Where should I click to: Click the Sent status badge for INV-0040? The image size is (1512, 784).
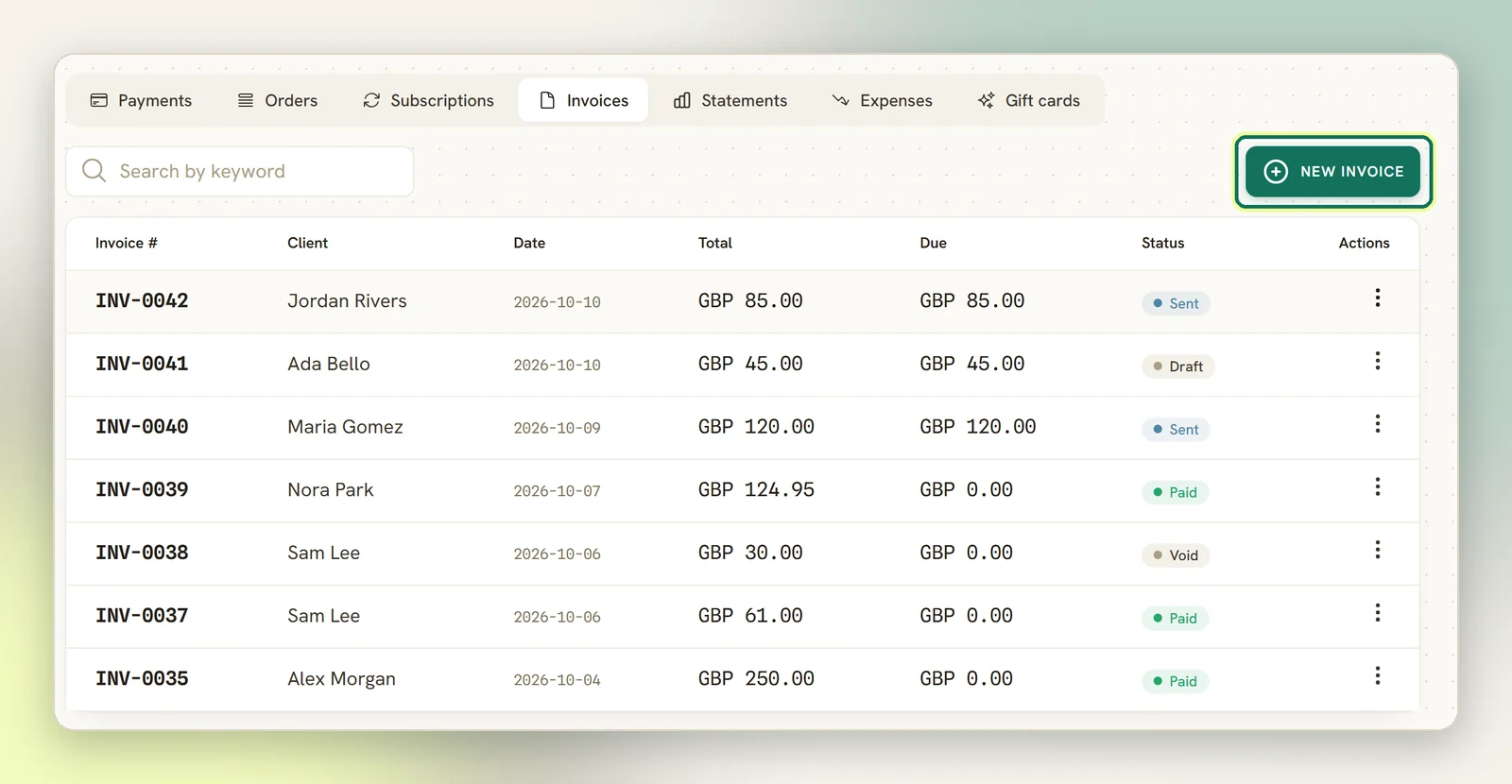tap(1176, 429)
